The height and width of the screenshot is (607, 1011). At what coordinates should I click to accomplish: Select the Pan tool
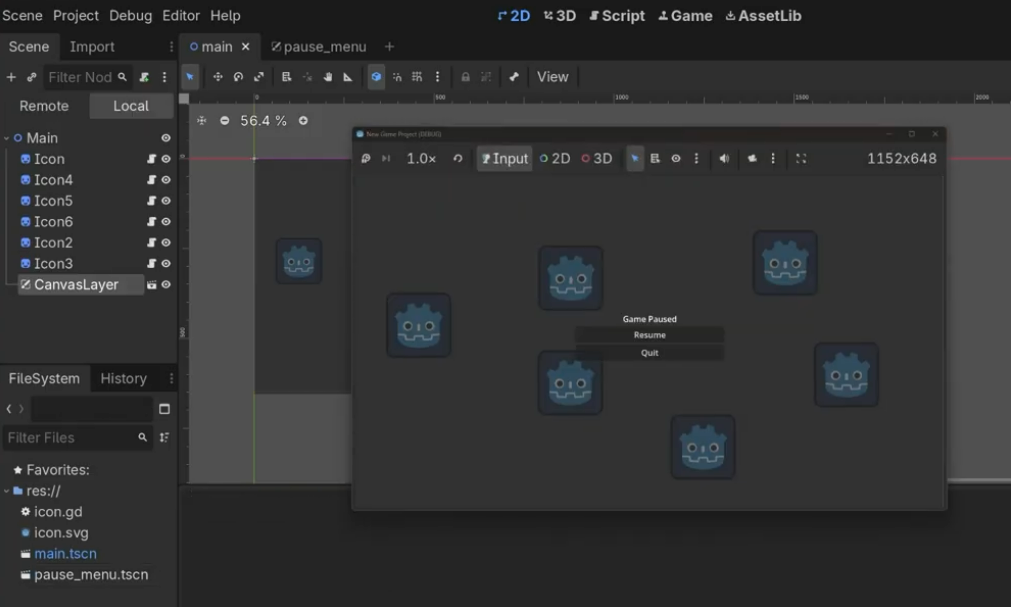(327, 76)
